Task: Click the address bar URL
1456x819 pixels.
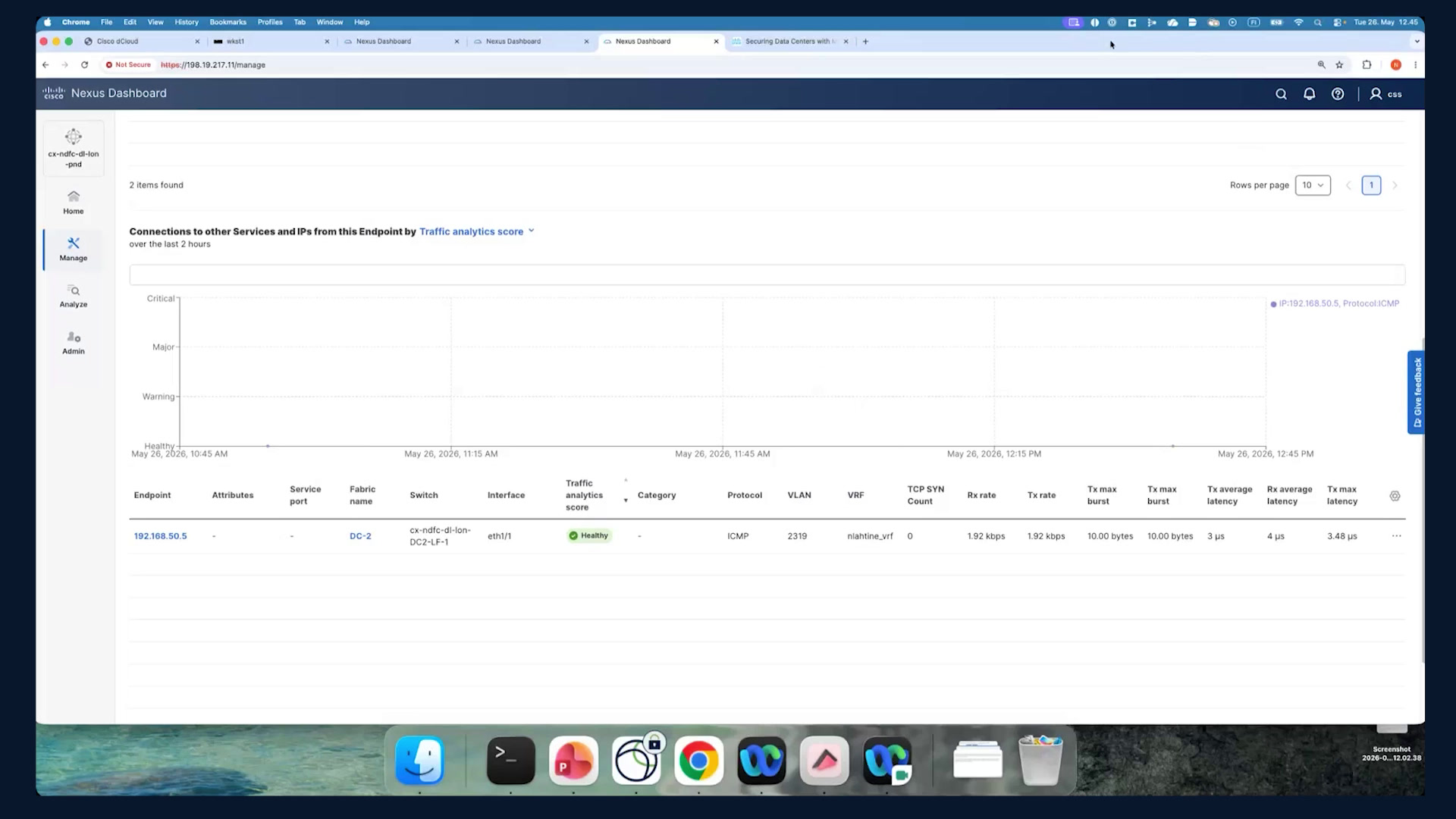Action: tap(213, 65)
